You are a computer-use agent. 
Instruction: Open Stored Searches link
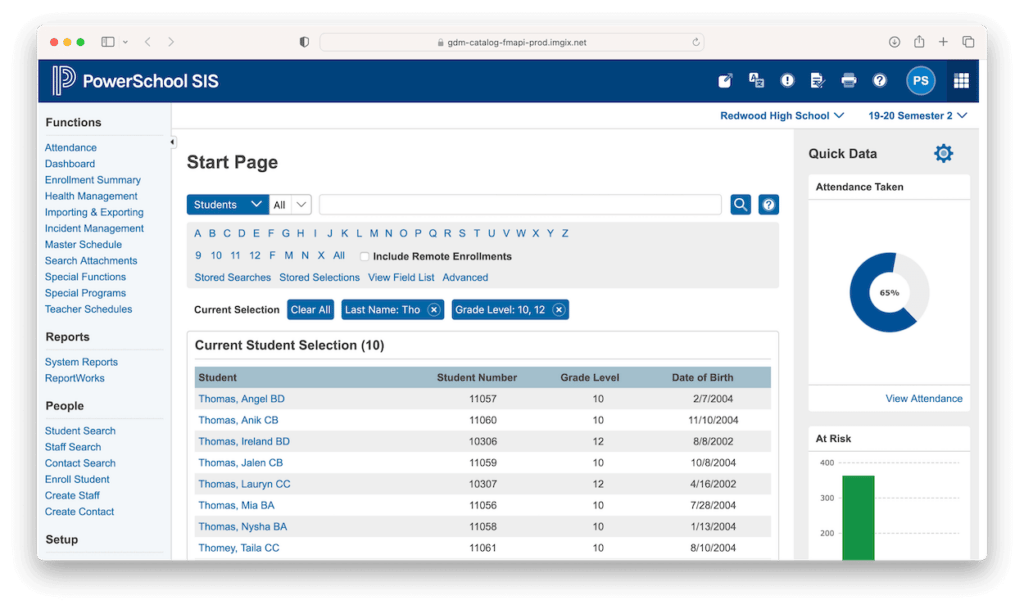[232, 277]
